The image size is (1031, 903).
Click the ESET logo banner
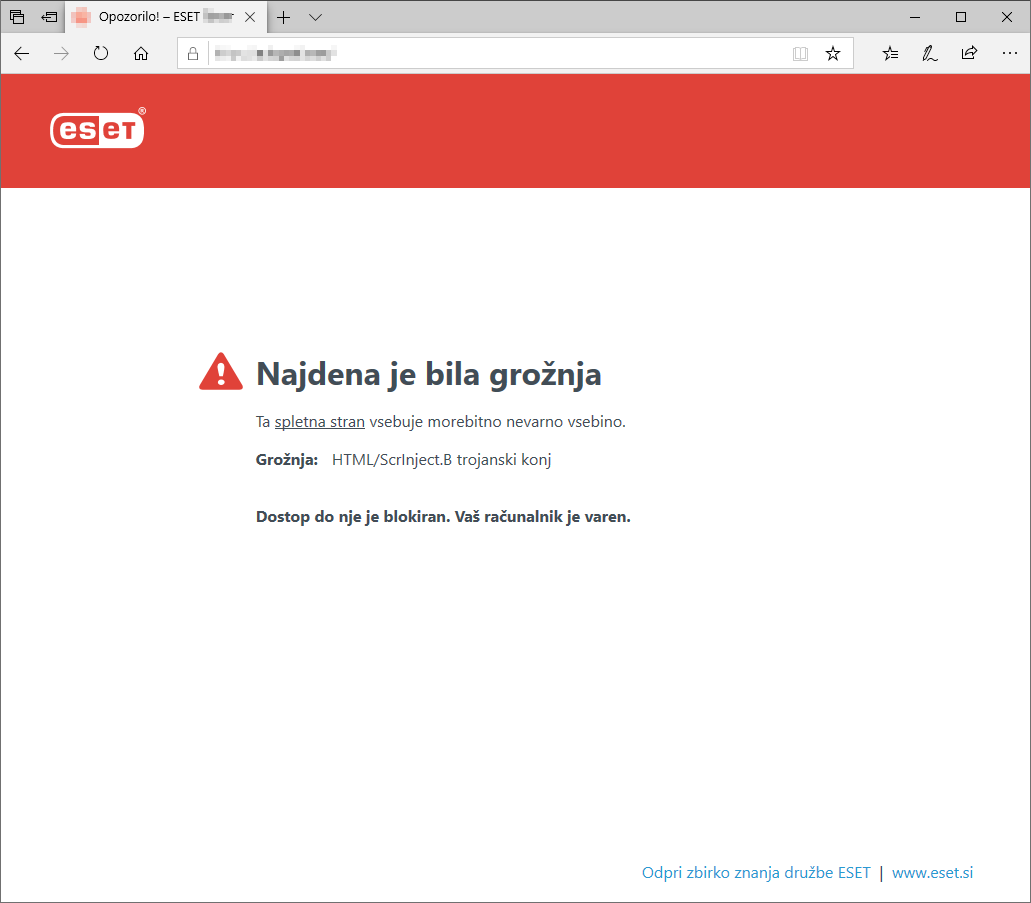[97, 130]
